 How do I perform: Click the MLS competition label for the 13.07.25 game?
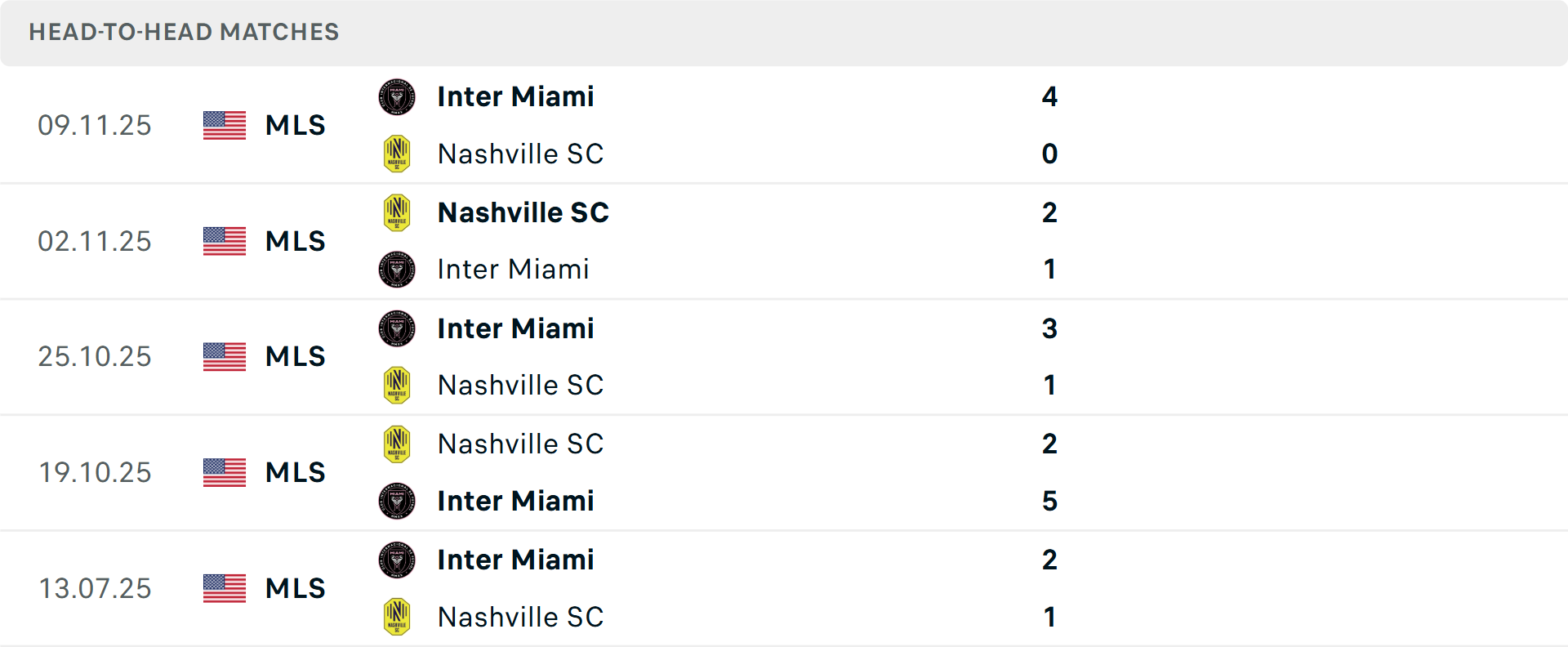click(294, 588)
